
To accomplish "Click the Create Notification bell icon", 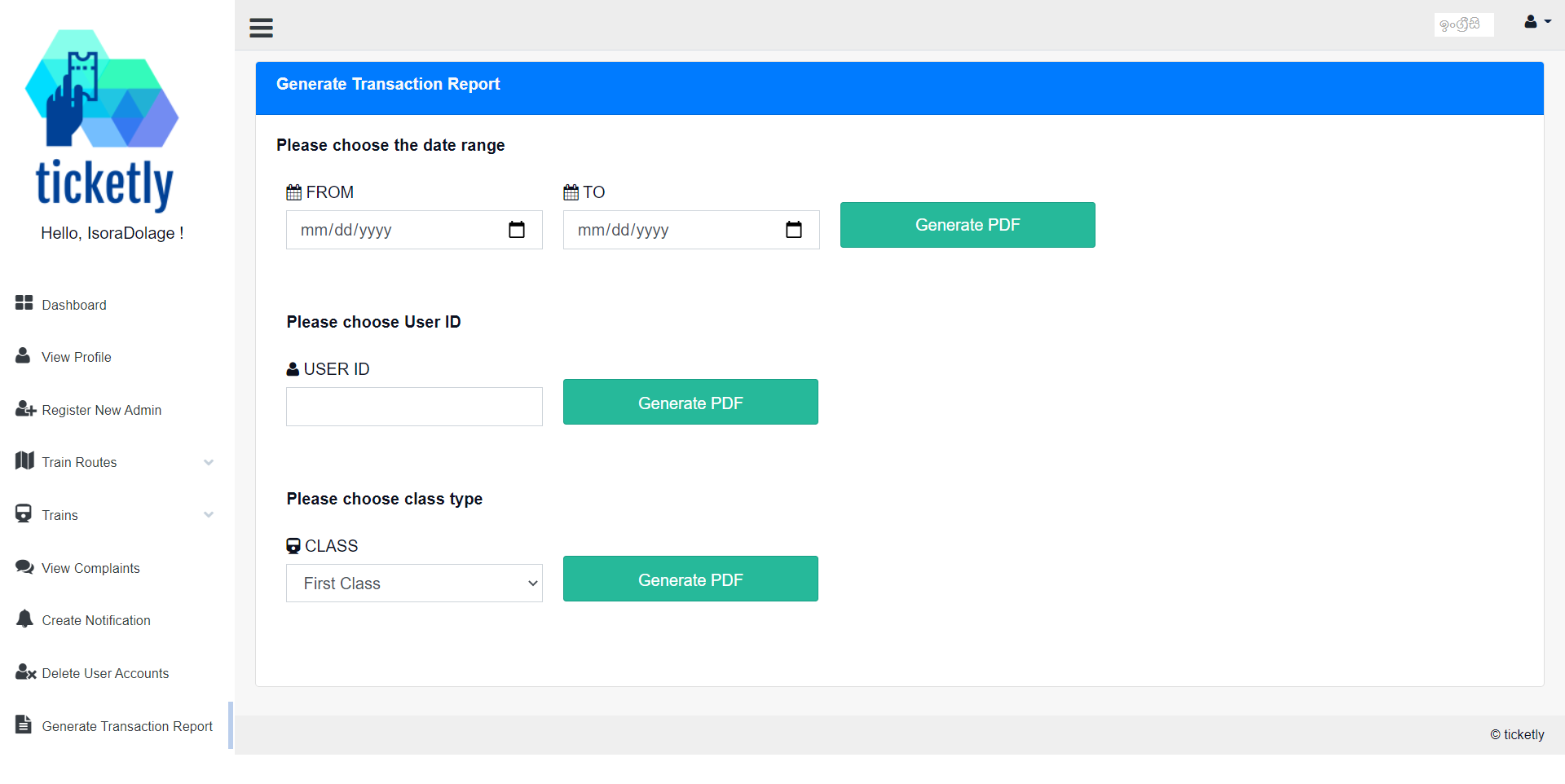I will coord(24,619).
